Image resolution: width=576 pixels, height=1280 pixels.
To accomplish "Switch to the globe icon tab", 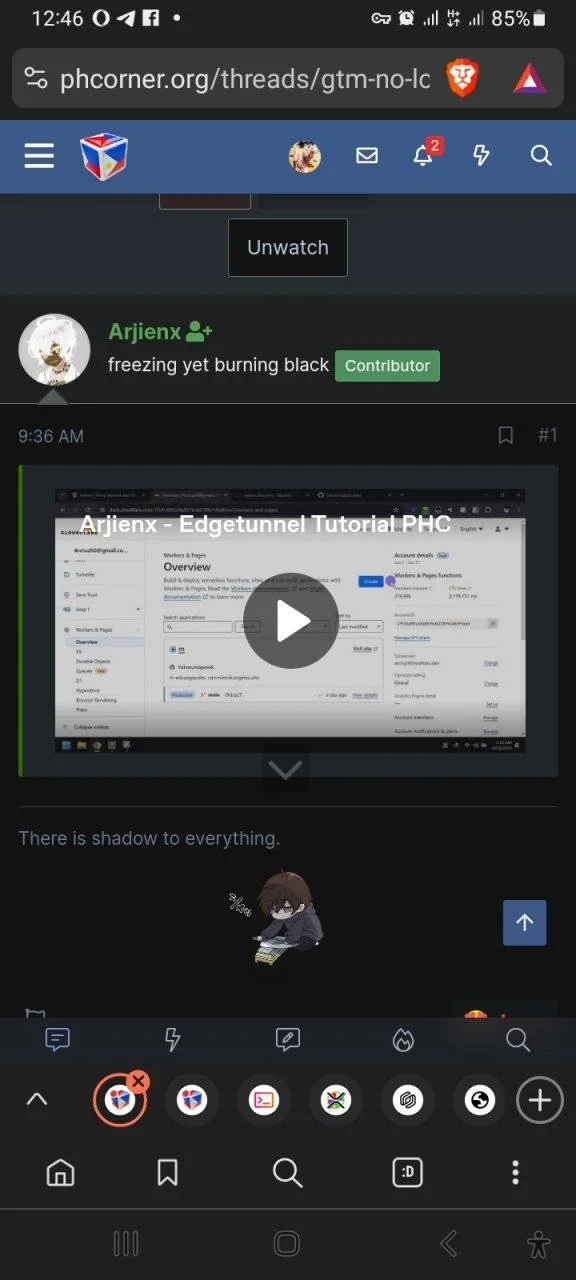I will 480,1101.
